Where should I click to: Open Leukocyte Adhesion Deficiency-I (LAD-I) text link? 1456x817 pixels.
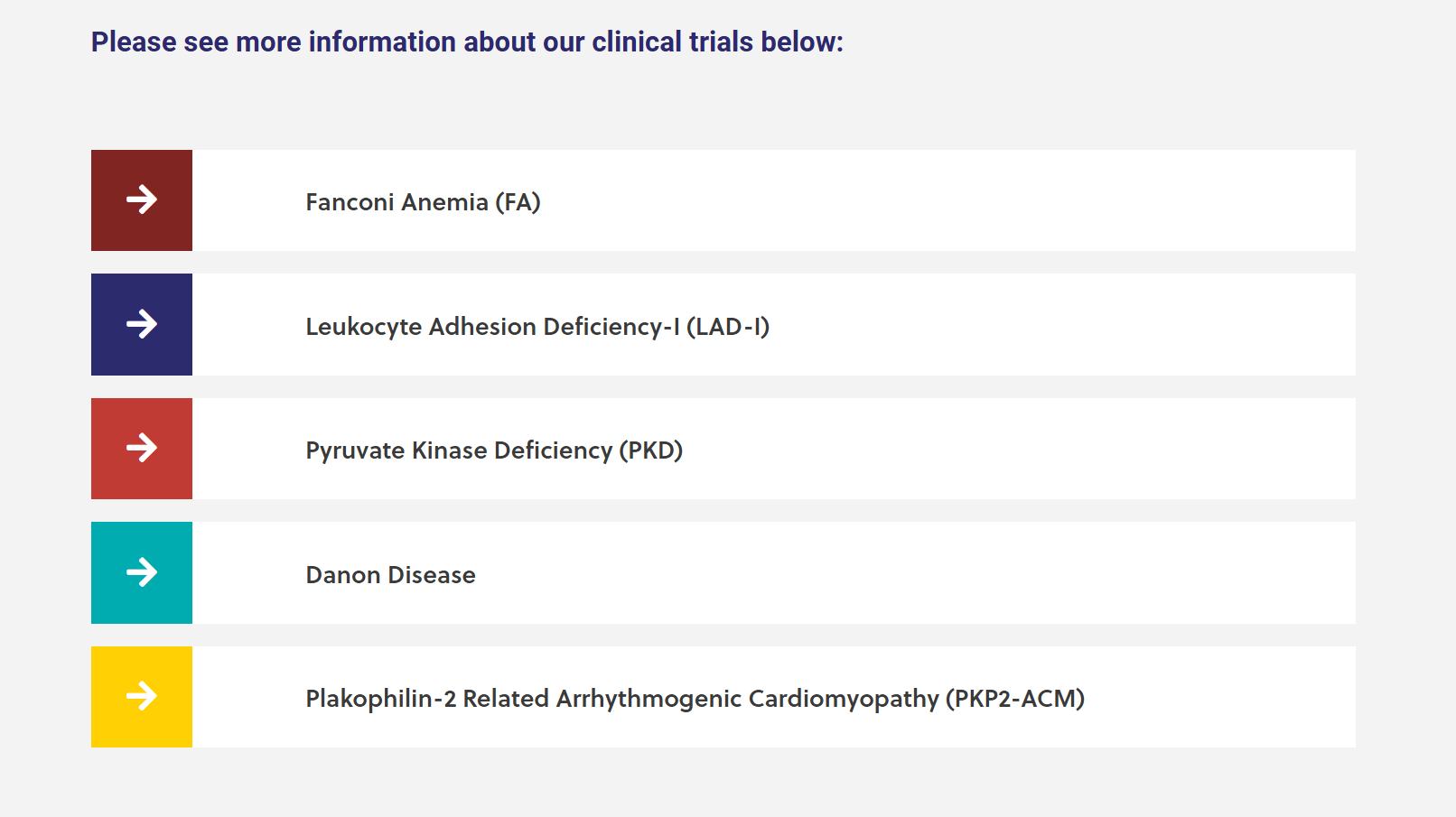click(537, 327)
